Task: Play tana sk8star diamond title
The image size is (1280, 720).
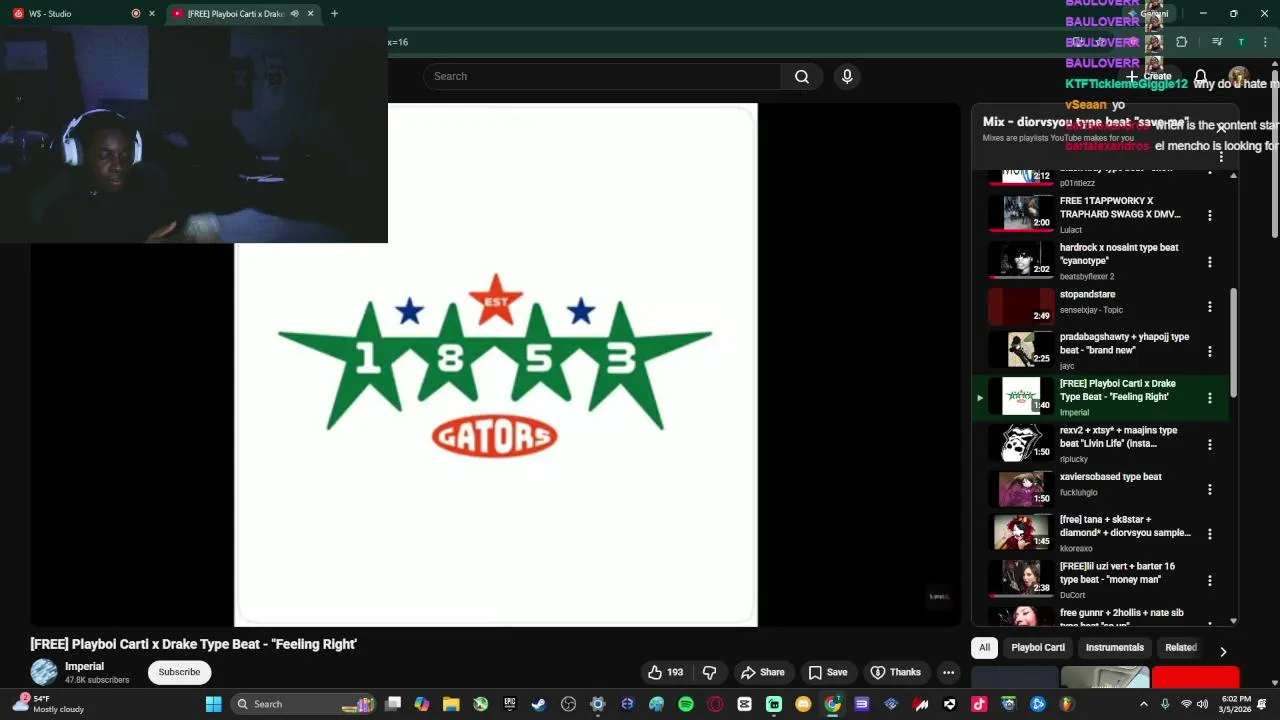Action: tap(1125, 526)
